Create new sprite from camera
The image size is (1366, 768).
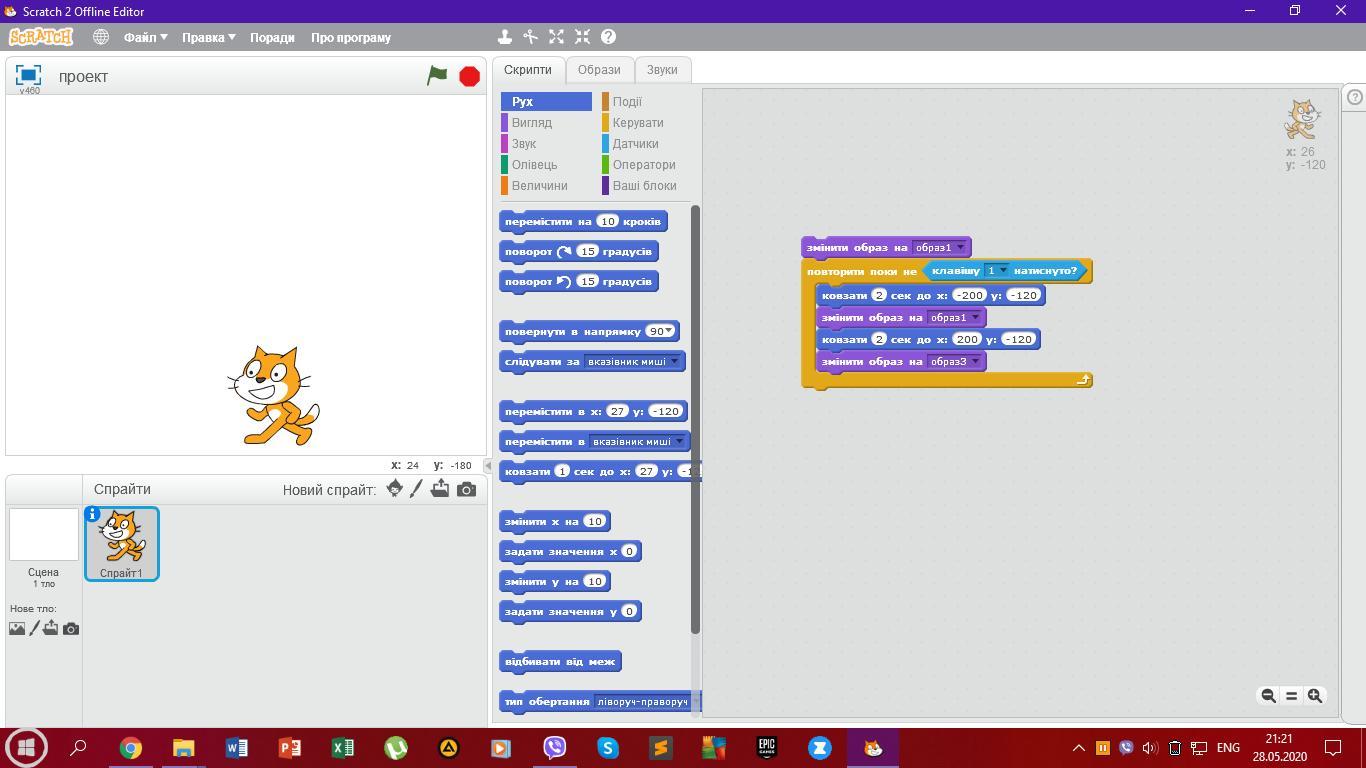[x=466, y=489]
